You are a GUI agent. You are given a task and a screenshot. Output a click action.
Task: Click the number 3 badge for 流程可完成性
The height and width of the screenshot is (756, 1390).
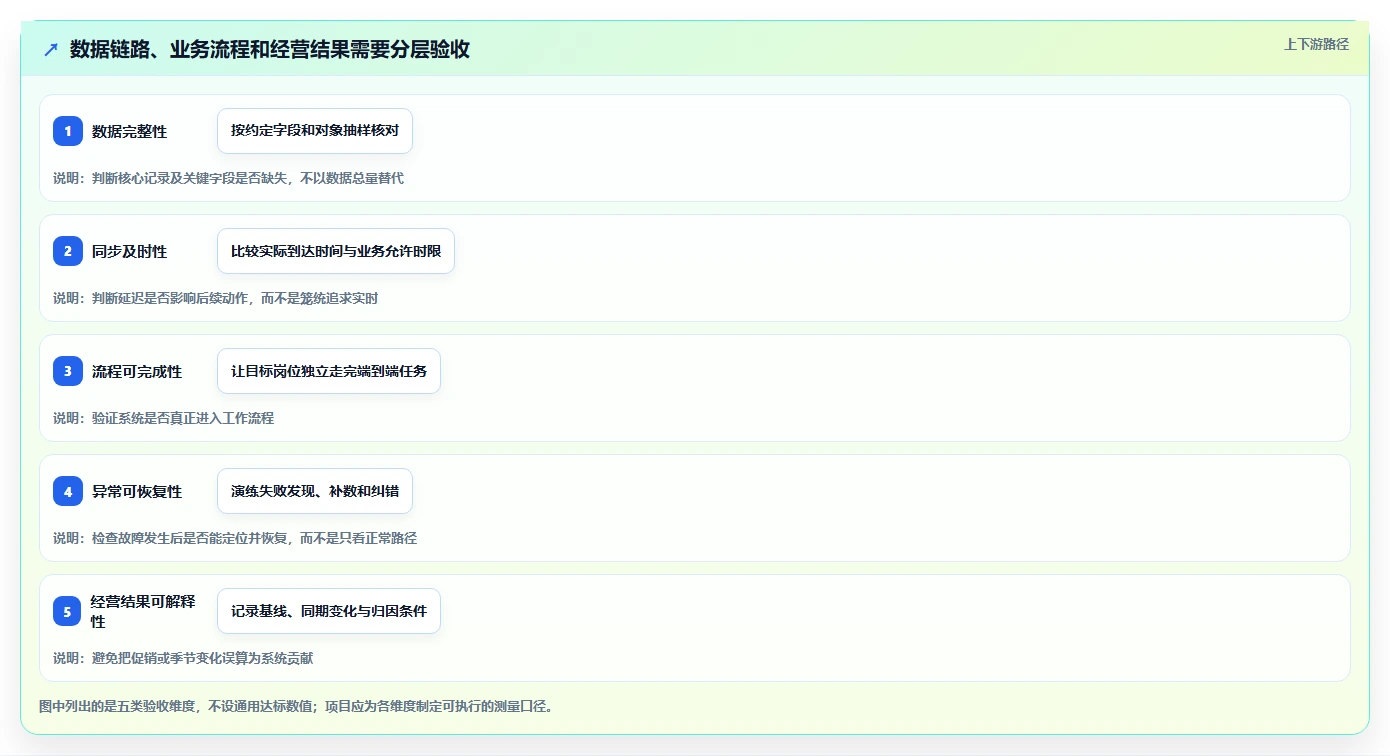click(68, 371)
